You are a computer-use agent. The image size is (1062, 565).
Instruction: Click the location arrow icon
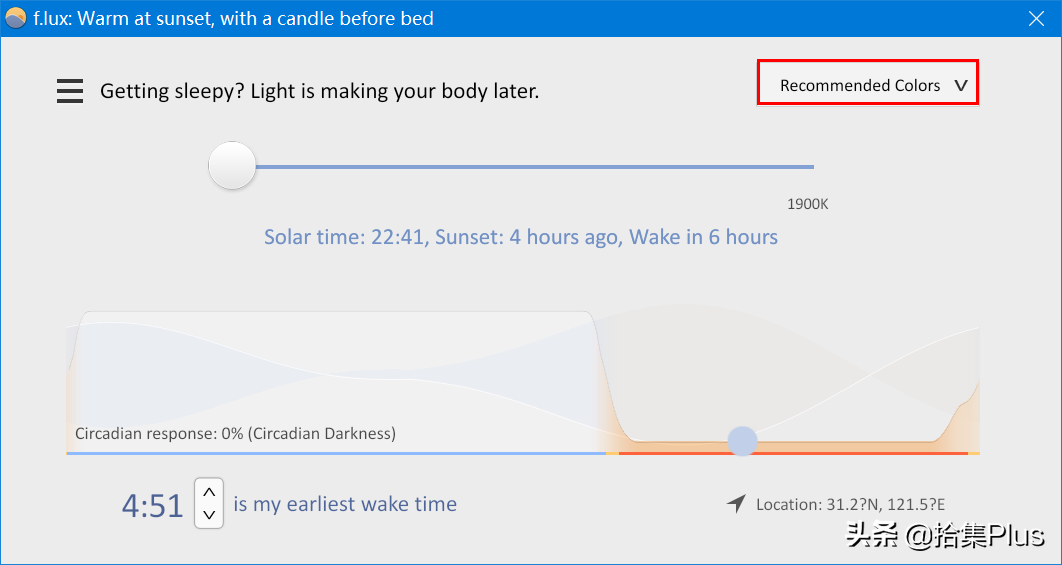[x=736, y=504]
